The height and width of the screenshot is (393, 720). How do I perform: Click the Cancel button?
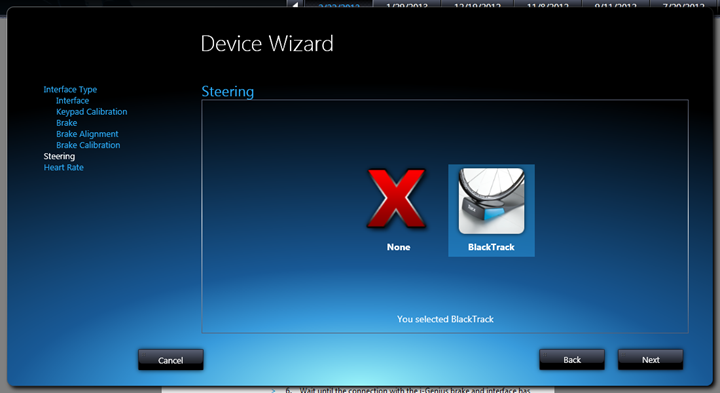click(x=170, y=360)
